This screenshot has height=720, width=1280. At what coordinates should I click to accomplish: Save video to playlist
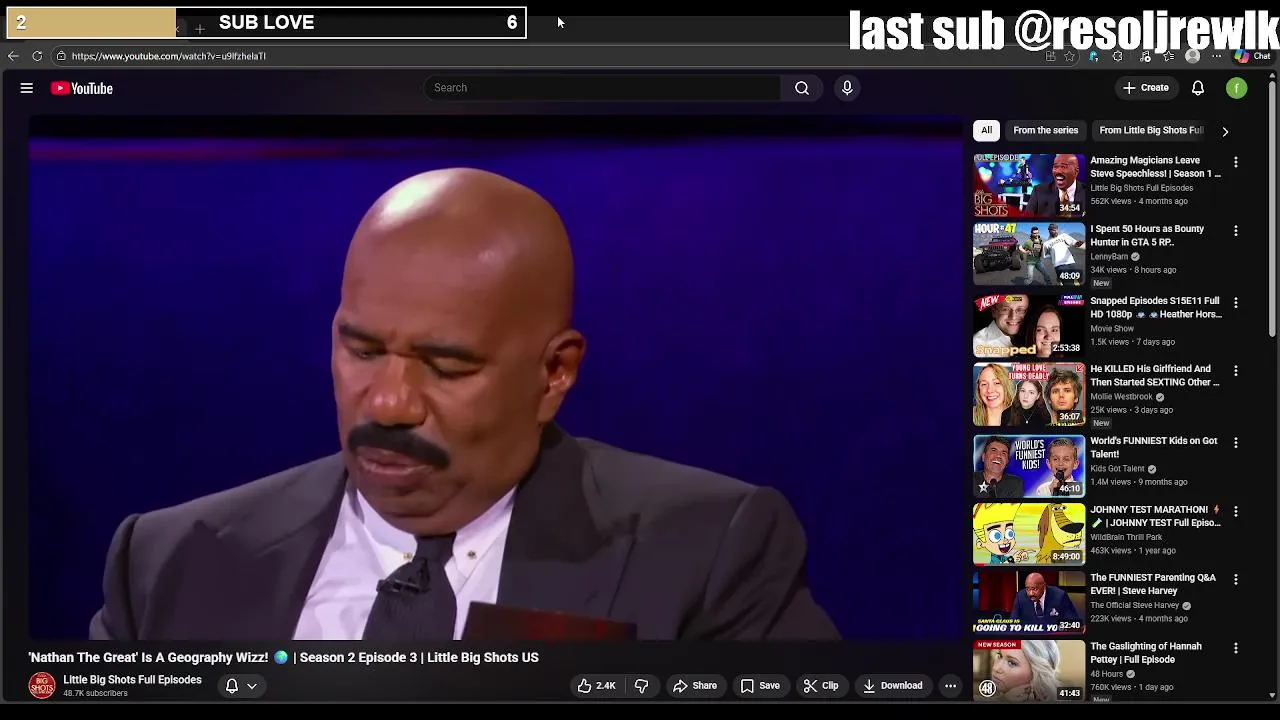tap(760, 685)
